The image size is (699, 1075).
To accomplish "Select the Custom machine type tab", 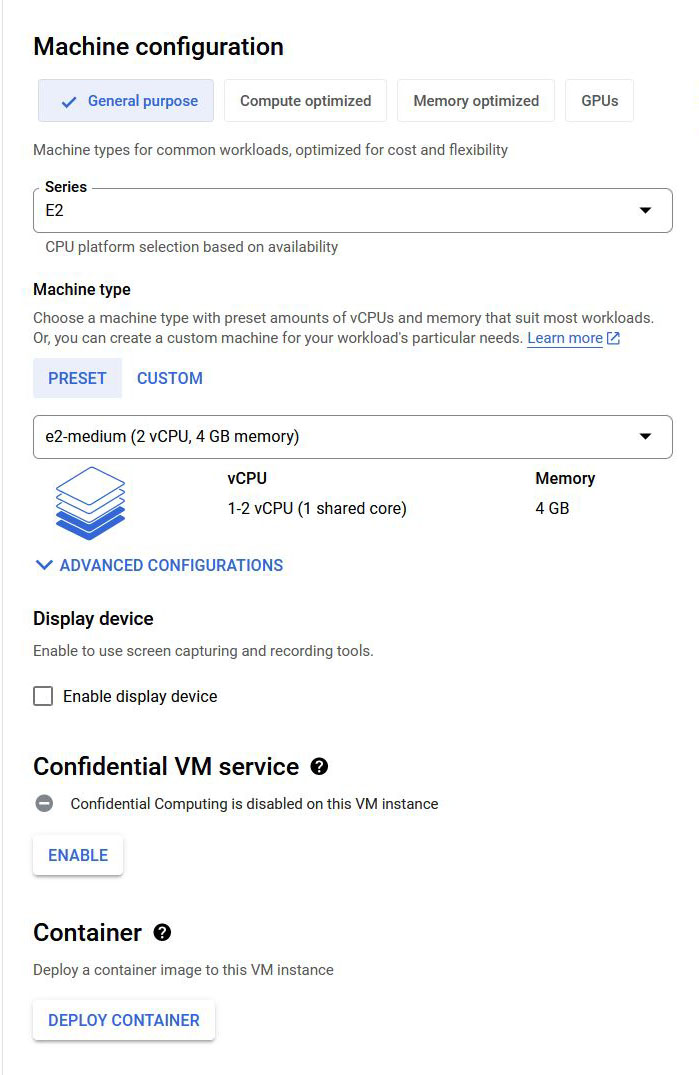I will (170, 378).
